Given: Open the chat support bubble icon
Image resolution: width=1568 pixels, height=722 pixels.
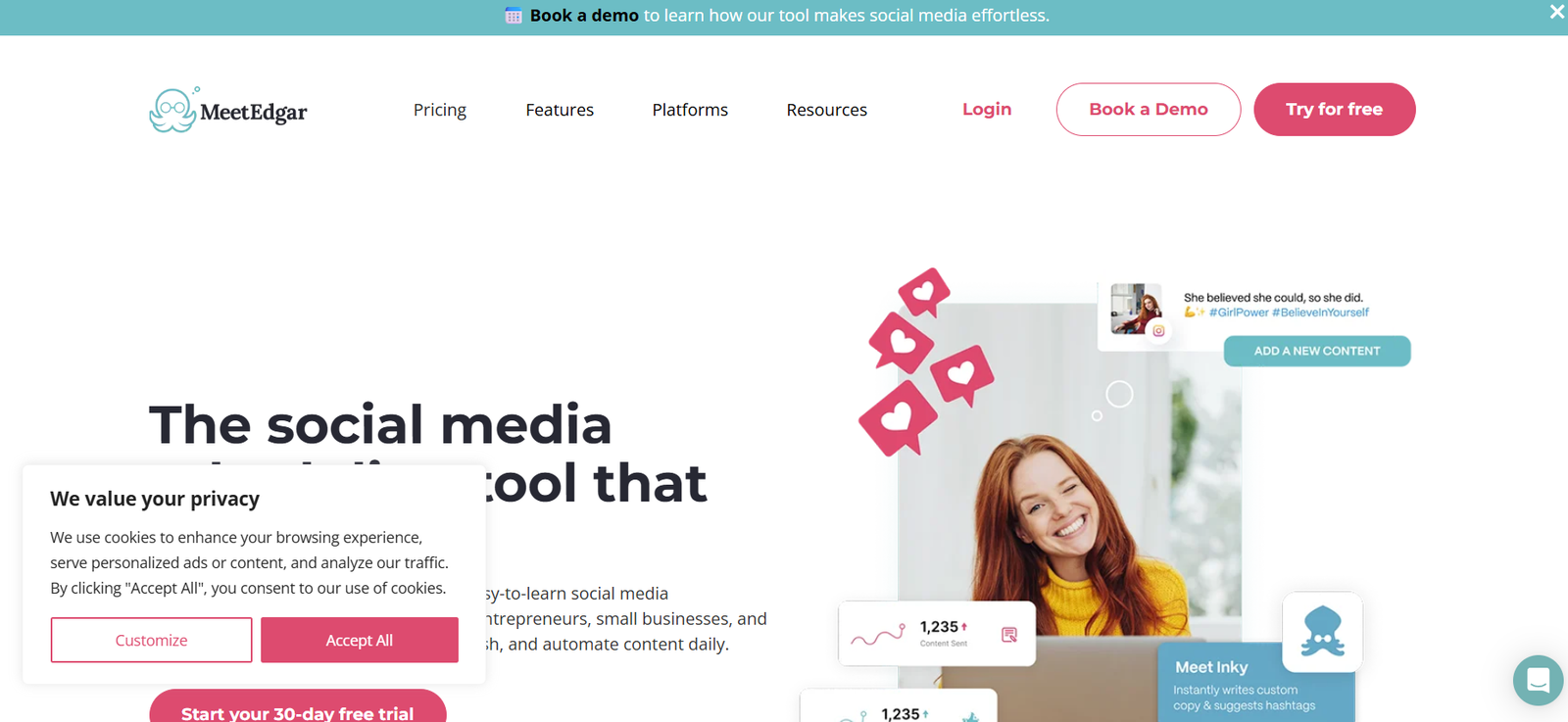Looking at the screenshot, I should (x=1538, y=680).
